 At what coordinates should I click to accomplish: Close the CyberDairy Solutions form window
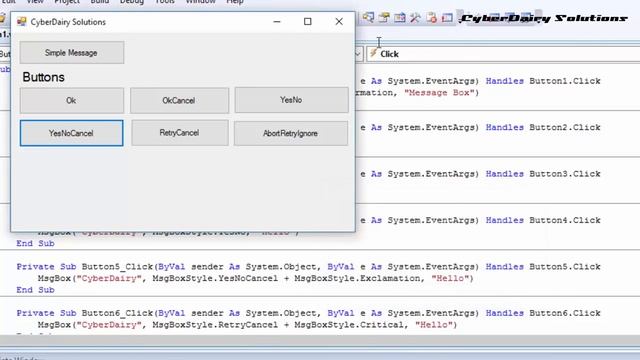click(339, 22)
